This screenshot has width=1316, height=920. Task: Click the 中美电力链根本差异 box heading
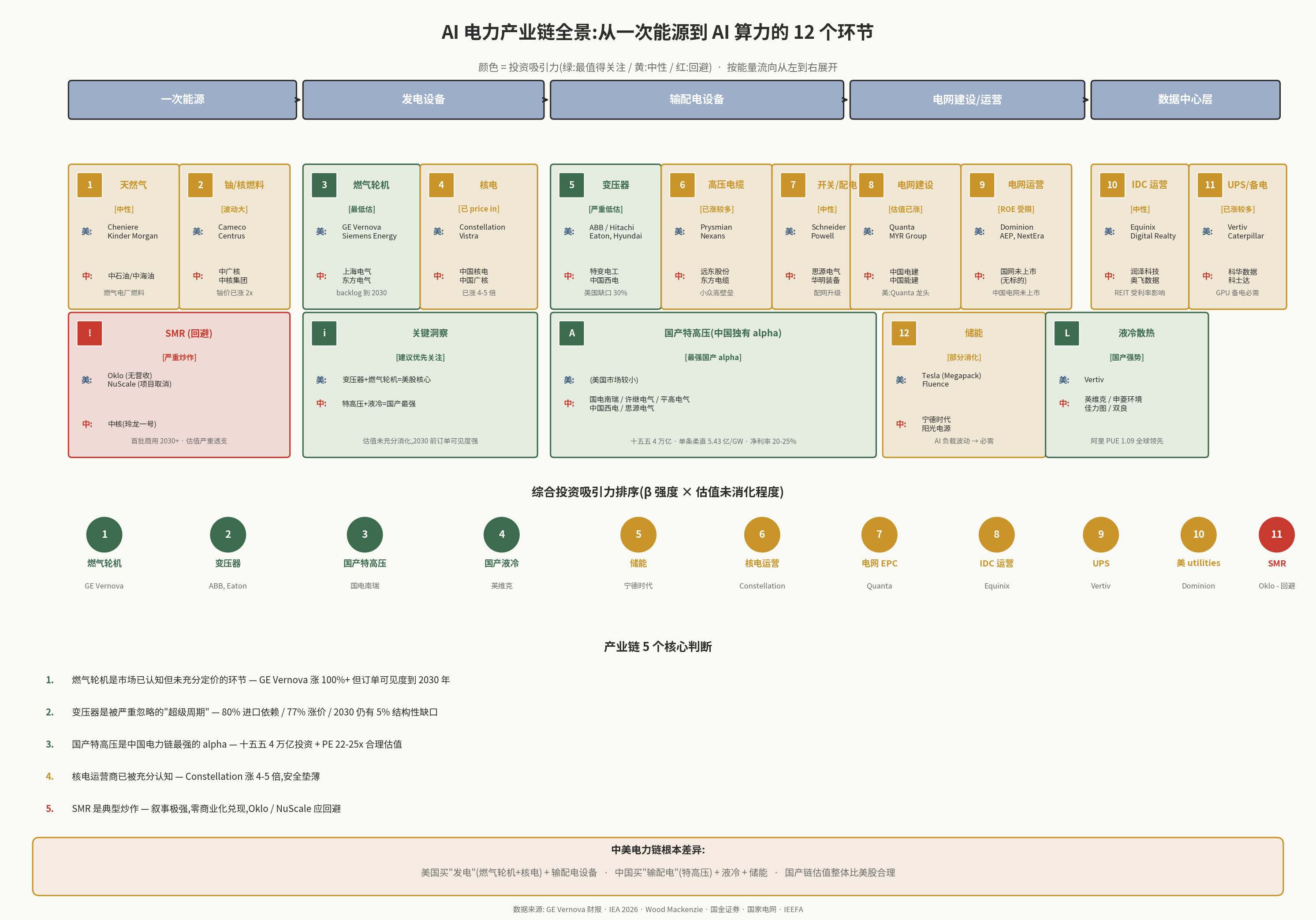[657, 849]
